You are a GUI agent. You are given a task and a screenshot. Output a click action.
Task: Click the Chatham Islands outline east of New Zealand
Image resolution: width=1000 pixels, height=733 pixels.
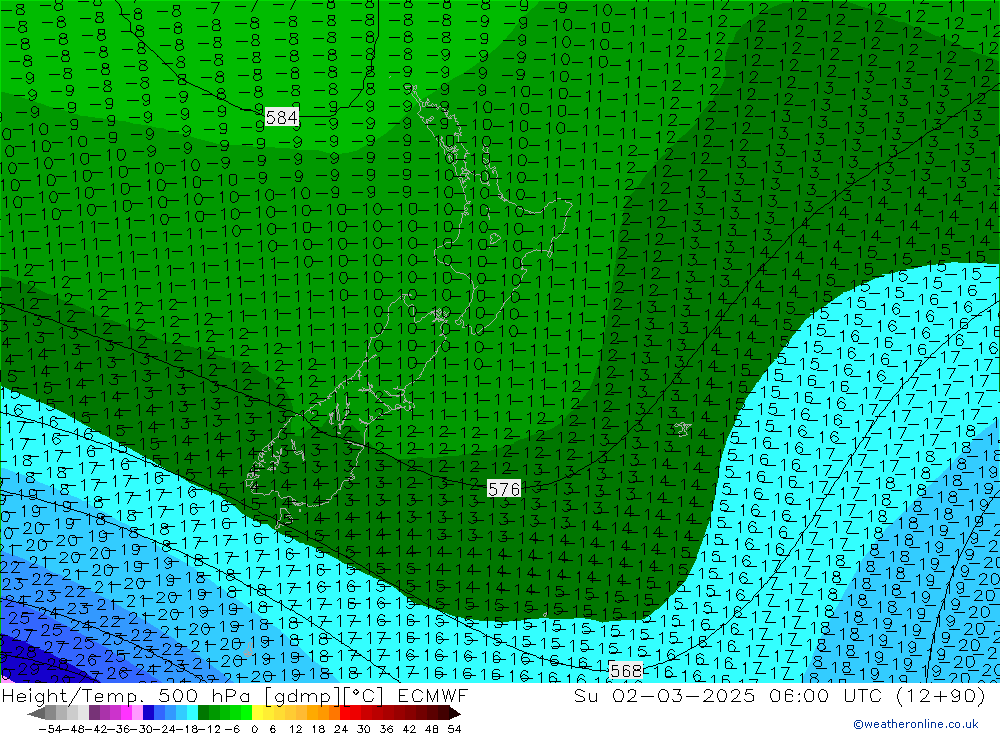tap(682, 429)
